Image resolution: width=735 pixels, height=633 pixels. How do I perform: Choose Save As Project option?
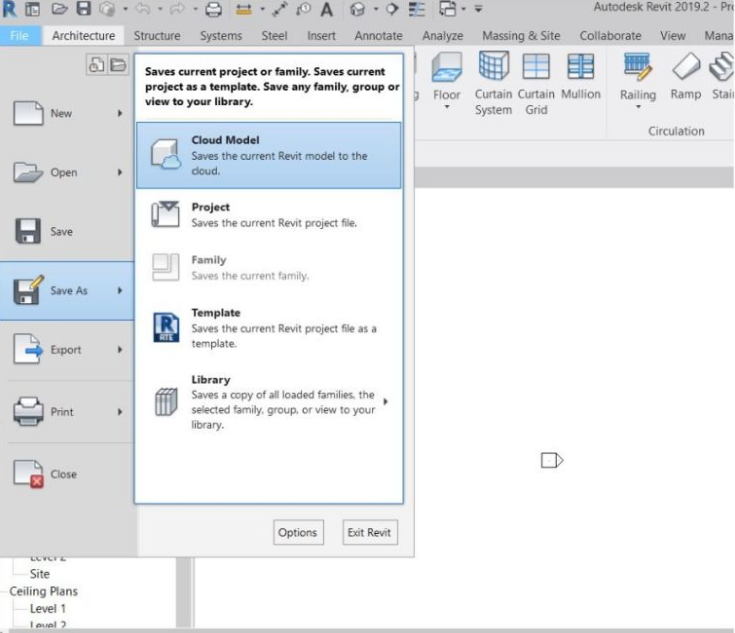pos(269,215)
